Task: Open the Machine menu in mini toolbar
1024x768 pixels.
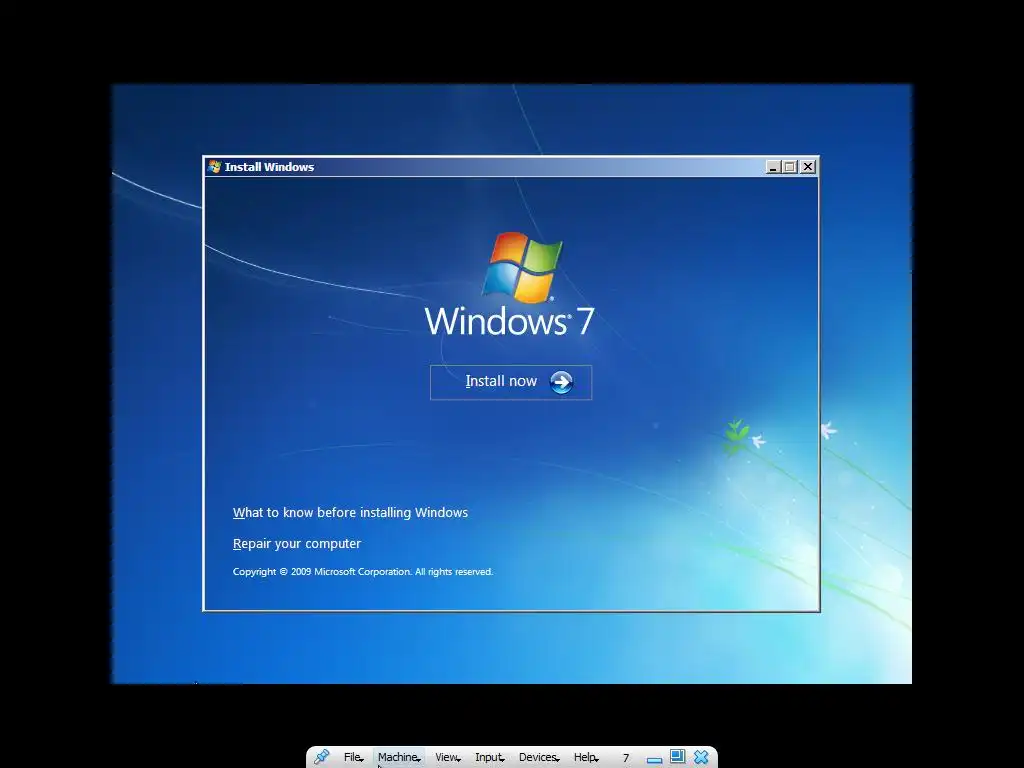Action: pyautogui.click(x=399, y=757)
